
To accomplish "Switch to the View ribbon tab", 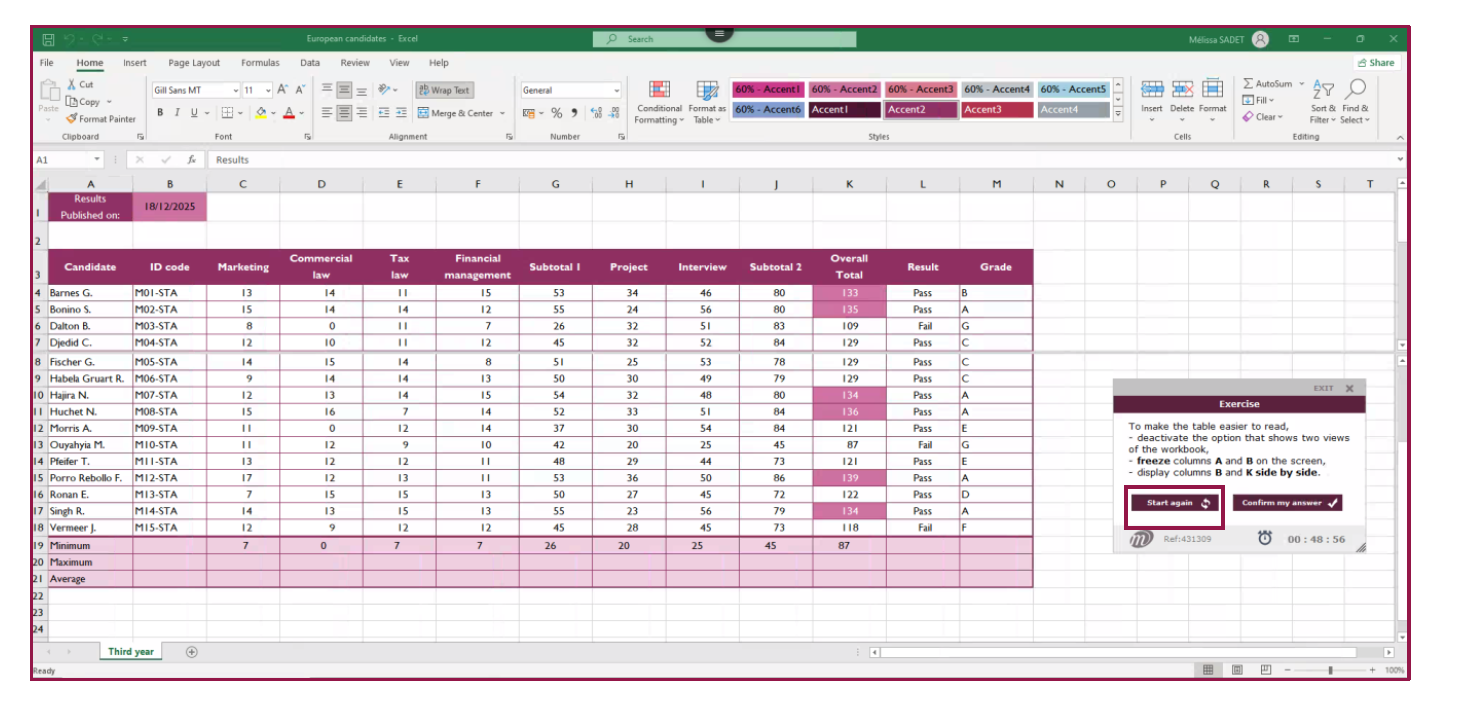I will (399, 63).
